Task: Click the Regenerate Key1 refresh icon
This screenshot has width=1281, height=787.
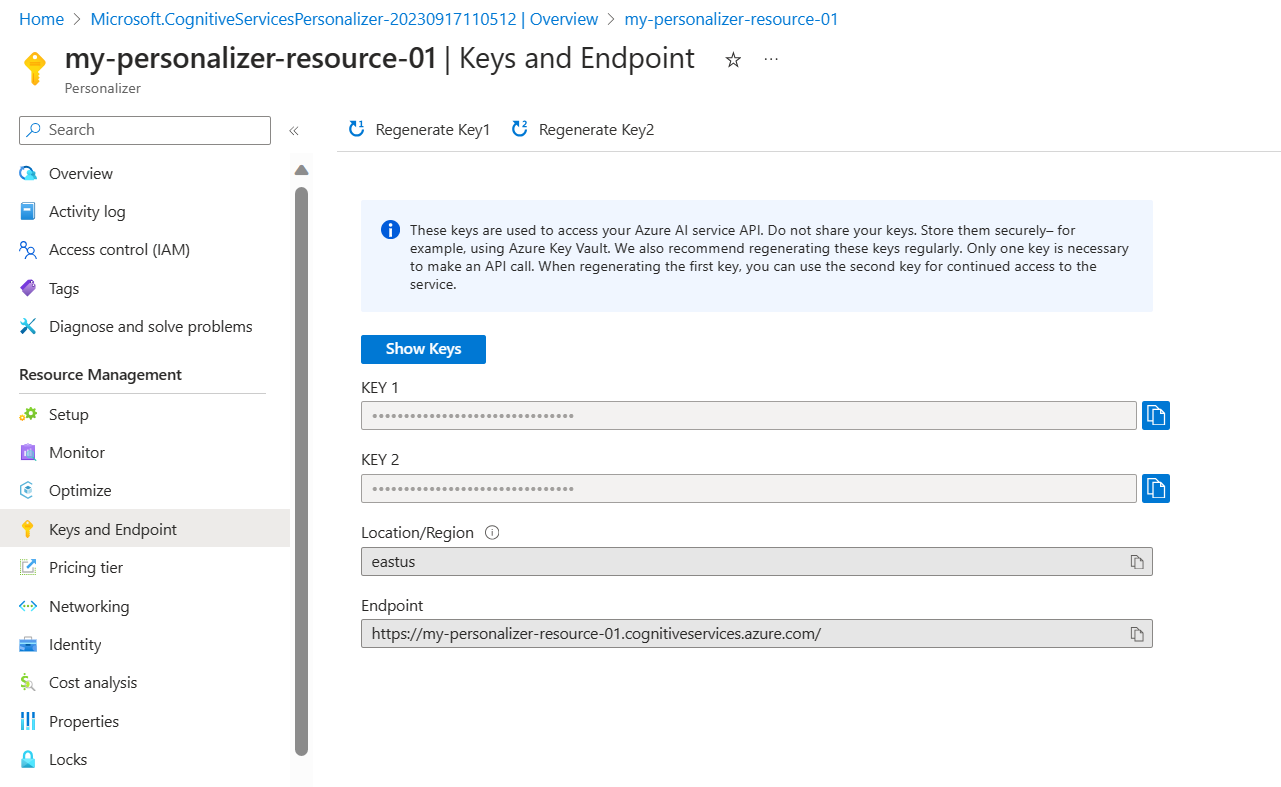Action: (x=356, y=129)
